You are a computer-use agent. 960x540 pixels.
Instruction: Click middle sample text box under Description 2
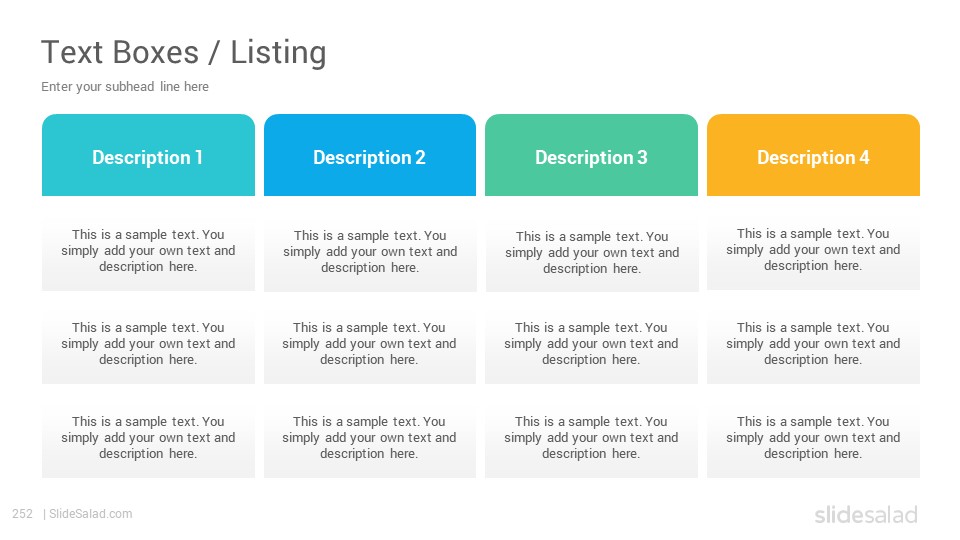370,343
